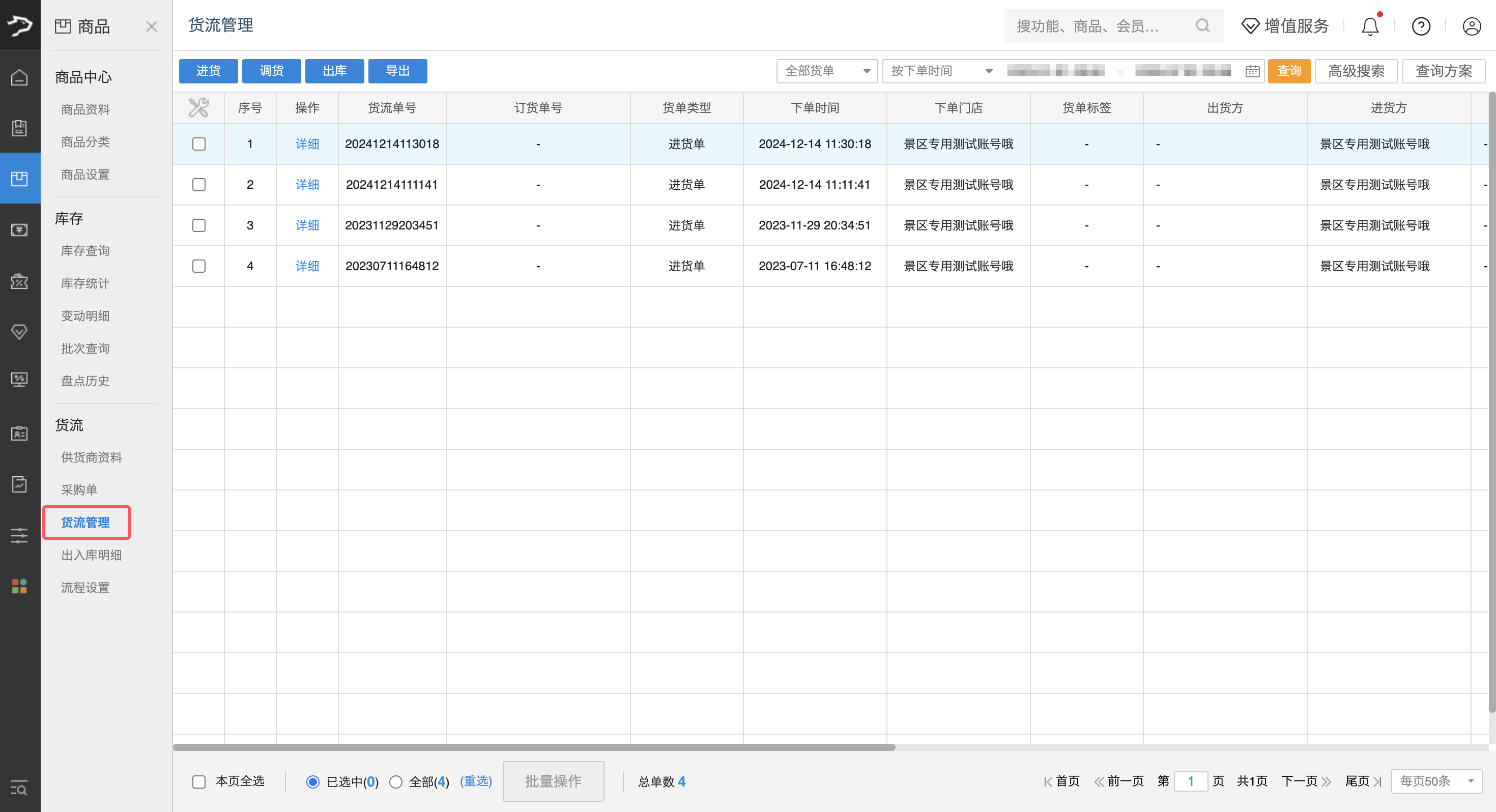Click the blue 导出 button

[x=398, y=71]
